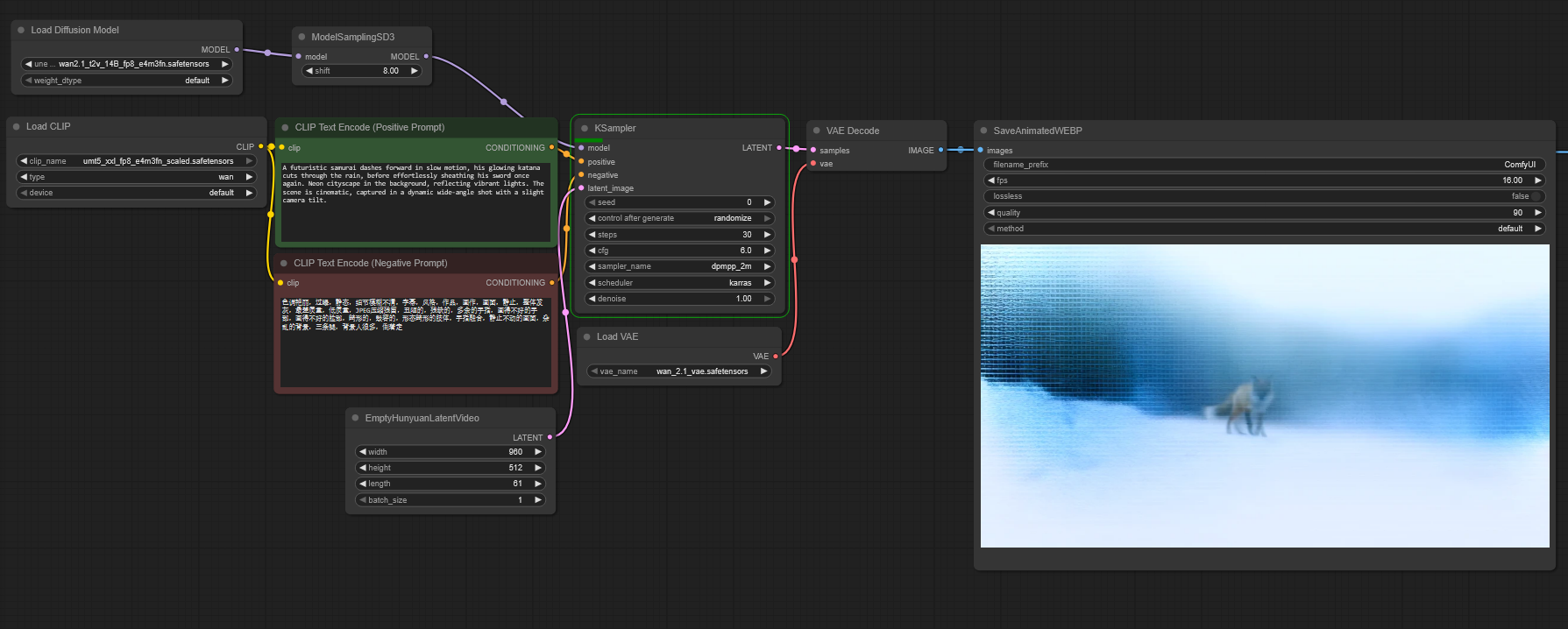Open the scheduler dropdown showing karras
The image size is (1568, 629).
click(x=679, y=283)
